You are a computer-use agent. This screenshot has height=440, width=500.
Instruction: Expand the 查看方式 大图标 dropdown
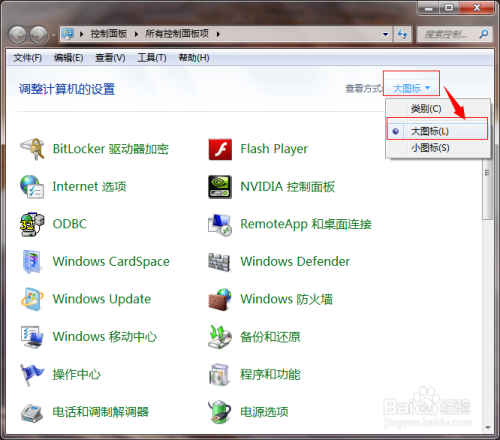[x=412, y=88]
